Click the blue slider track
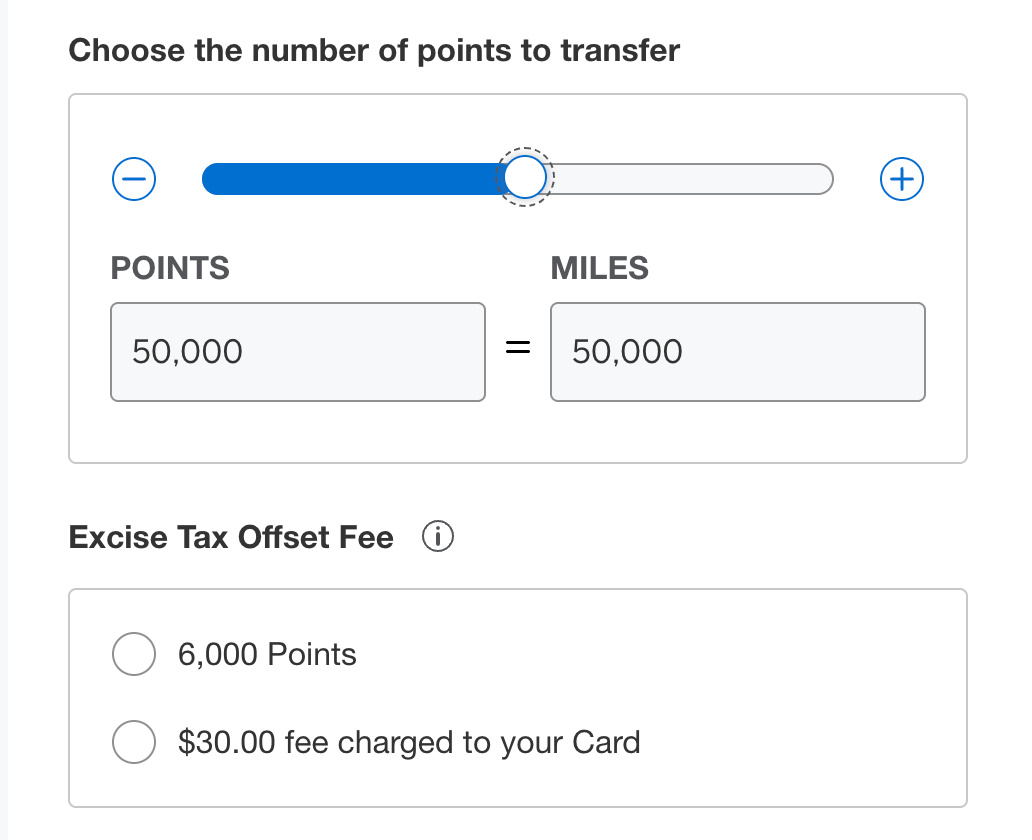Viewport: 1032px width, 840px height. tap(350, 179)
